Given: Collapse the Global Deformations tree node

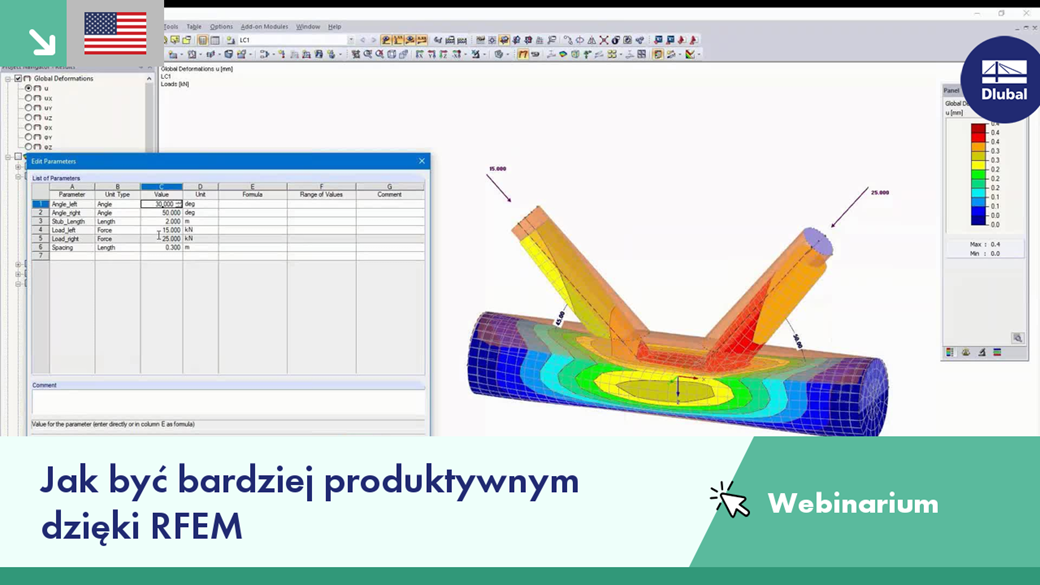Looking at the screenshot, I should 8,78.
